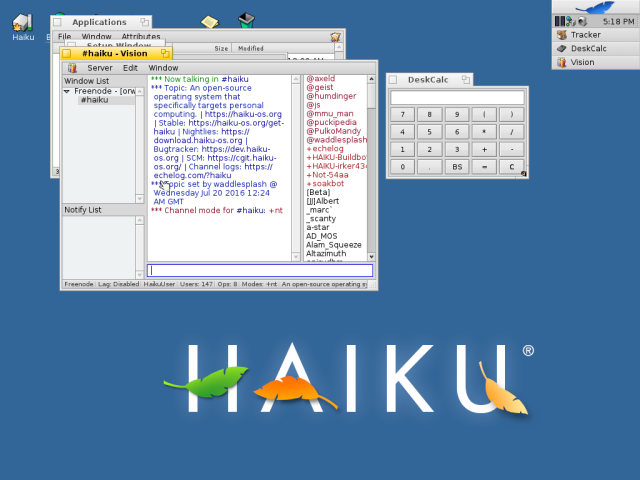Select +soakbot in the nick list
640x480 pixels.
pyautogui.click(x=325, y=184)
